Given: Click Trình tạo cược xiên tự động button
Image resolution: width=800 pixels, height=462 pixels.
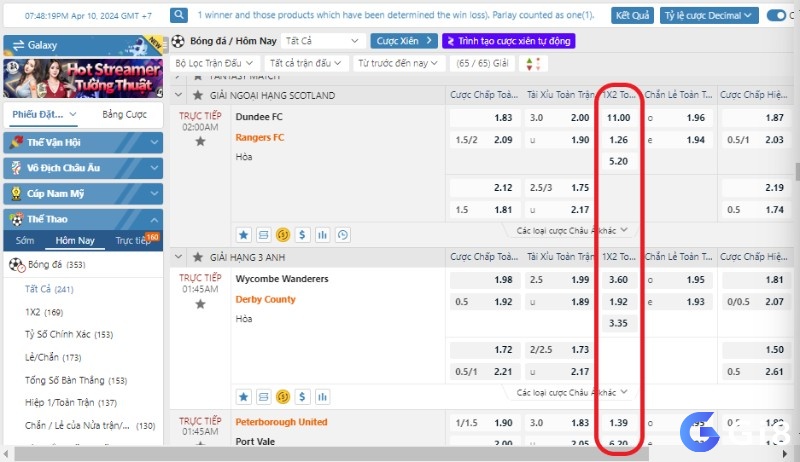Looking at the screenshot, I should [x=509, y=41].
